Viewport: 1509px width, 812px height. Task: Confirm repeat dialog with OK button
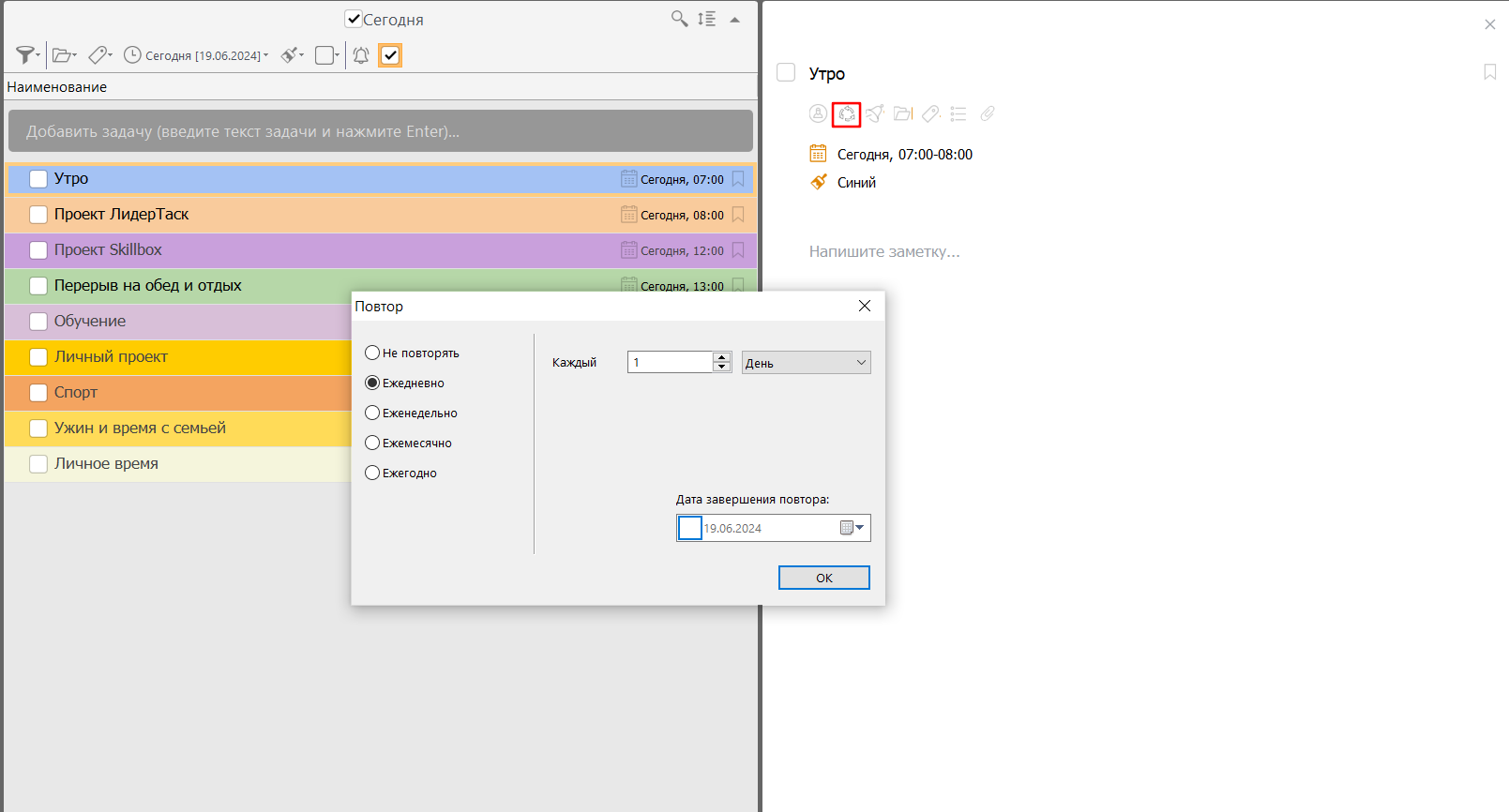[x=824, y=578]
